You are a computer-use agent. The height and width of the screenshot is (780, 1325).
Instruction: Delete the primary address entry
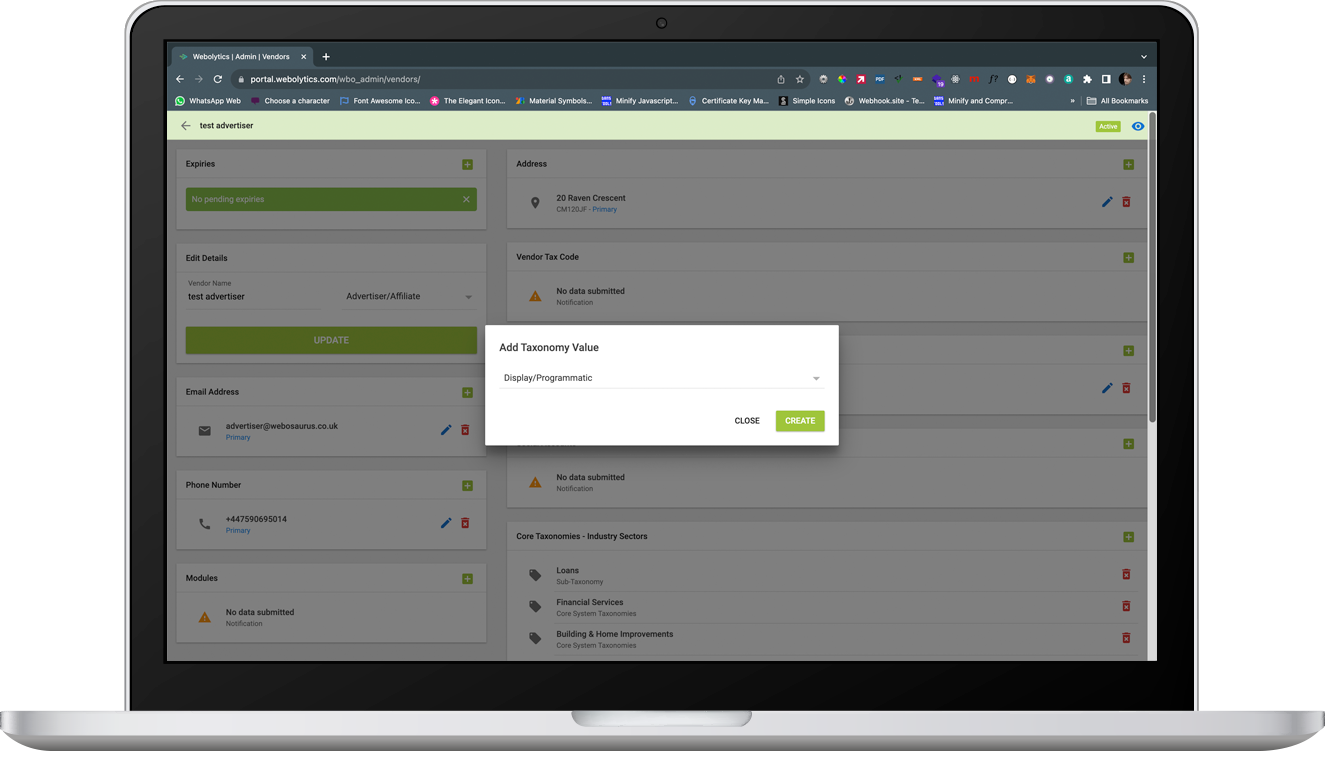(1126, 201)
